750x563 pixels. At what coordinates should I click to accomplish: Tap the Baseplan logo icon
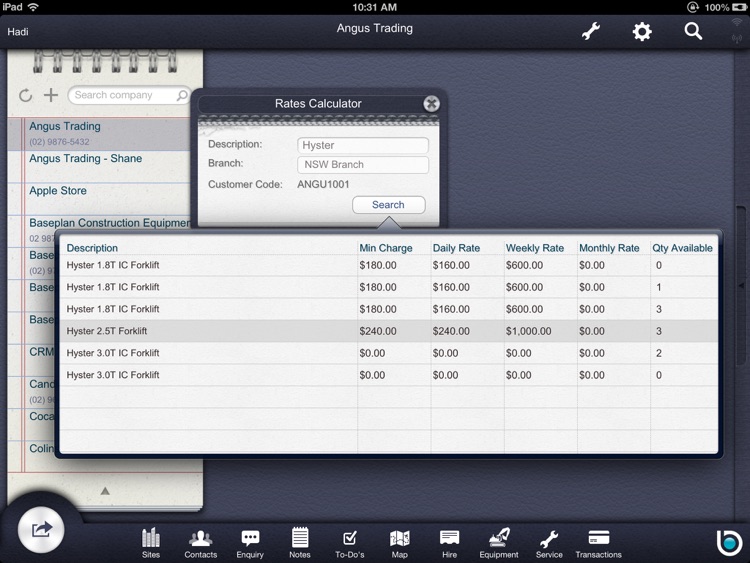(729, 543)
